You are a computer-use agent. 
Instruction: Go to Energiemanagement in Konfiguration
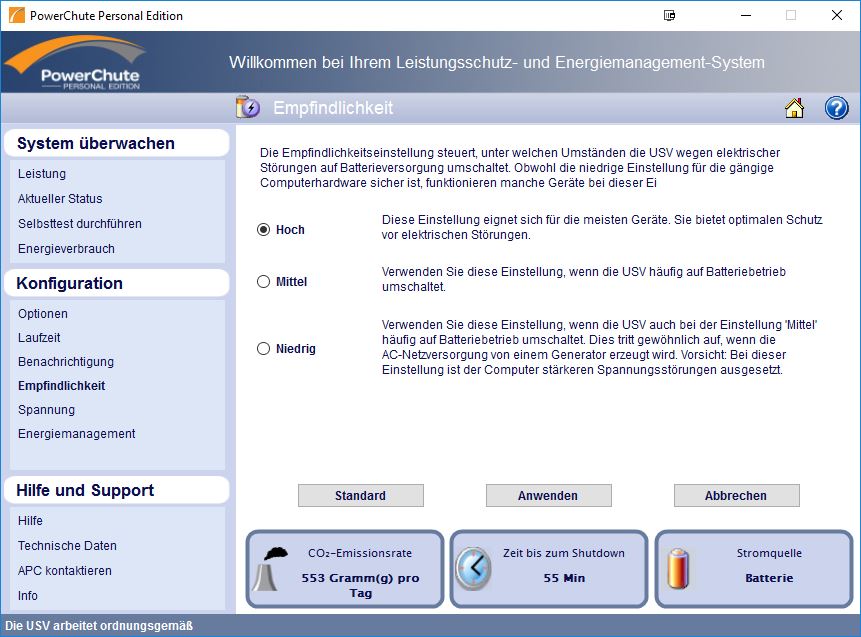coord(77,434)
